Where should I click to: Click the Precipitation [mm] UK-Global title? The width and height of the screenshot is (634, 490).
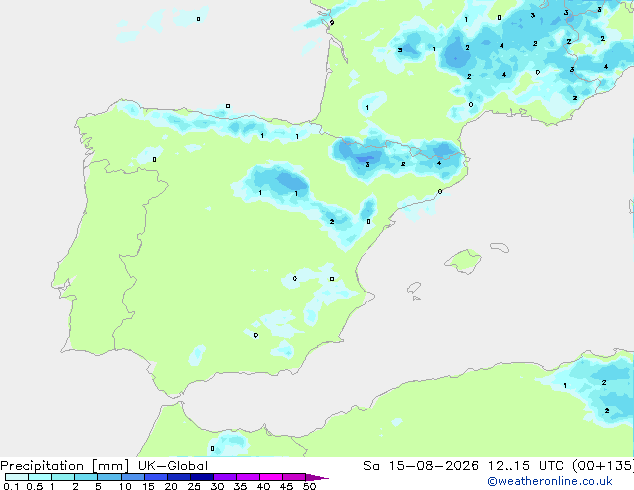pos(104,466)
